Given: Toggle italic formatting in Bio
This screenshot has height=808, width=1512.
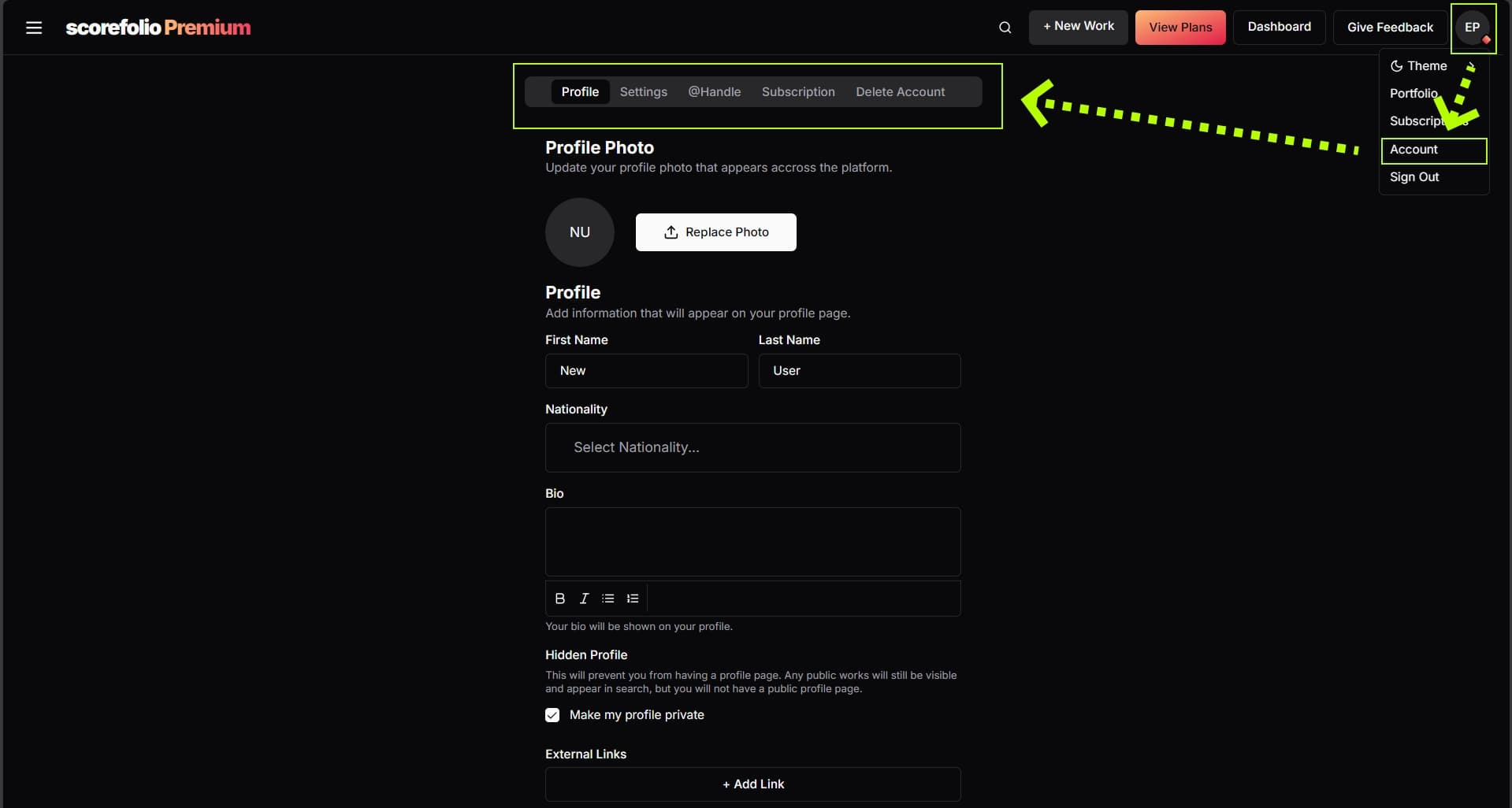Looking at the screenshot, I should point(584,599).
